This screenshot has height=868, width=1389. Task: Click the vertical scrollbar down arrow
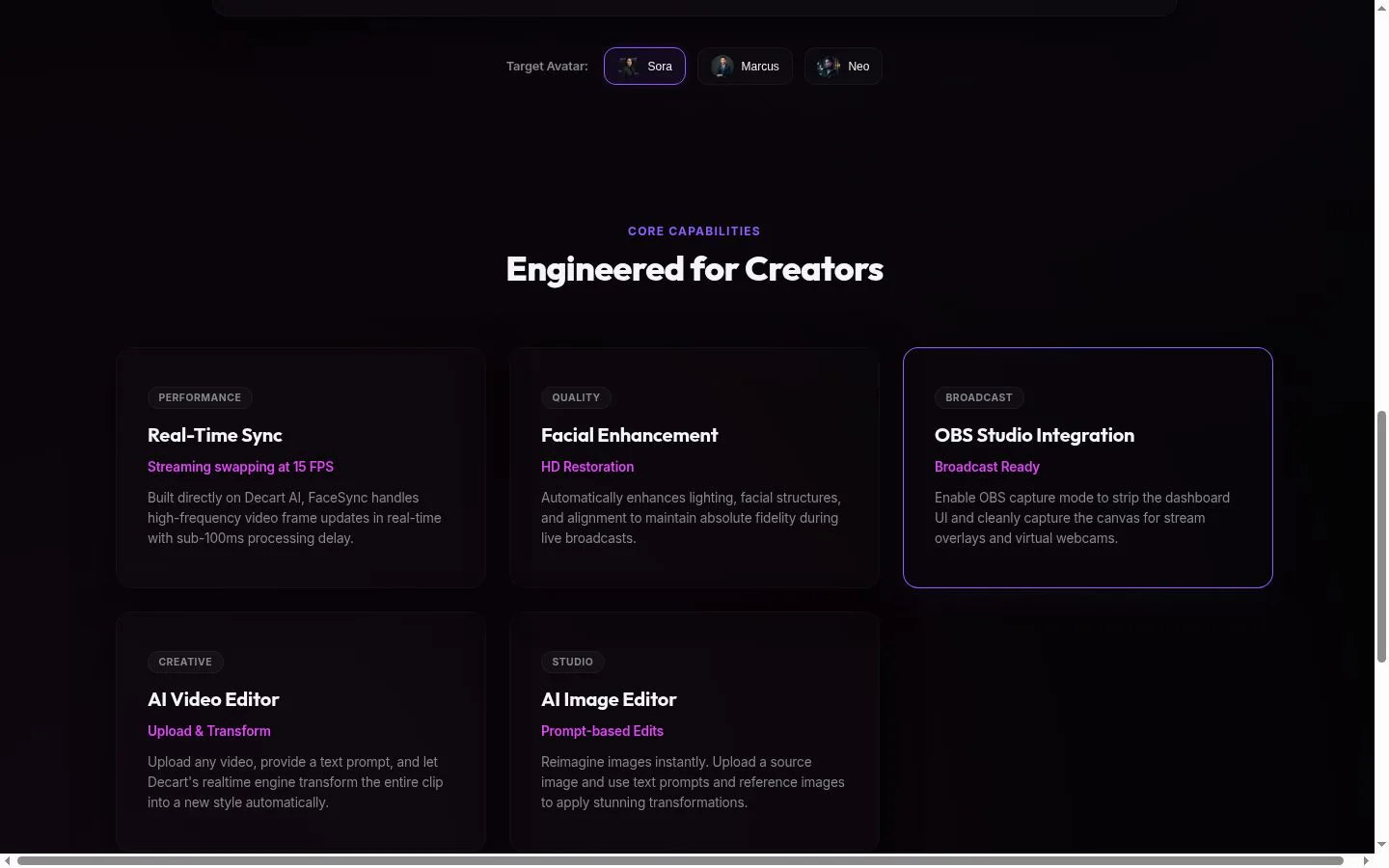pos(1381,845)
